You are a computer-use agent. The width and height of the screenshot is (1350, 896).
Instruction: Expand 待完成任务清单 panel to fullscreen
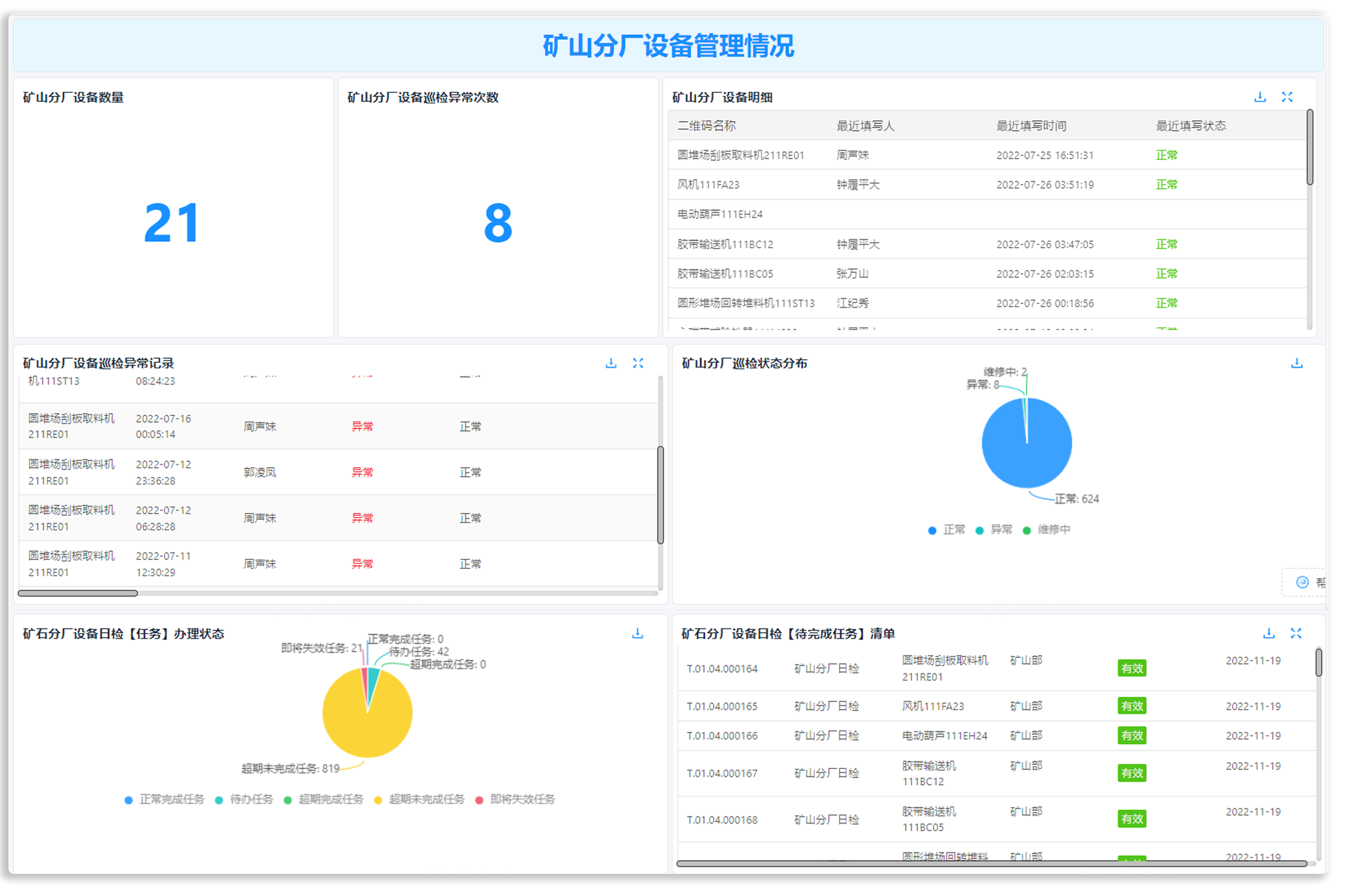coord(1296,633)
